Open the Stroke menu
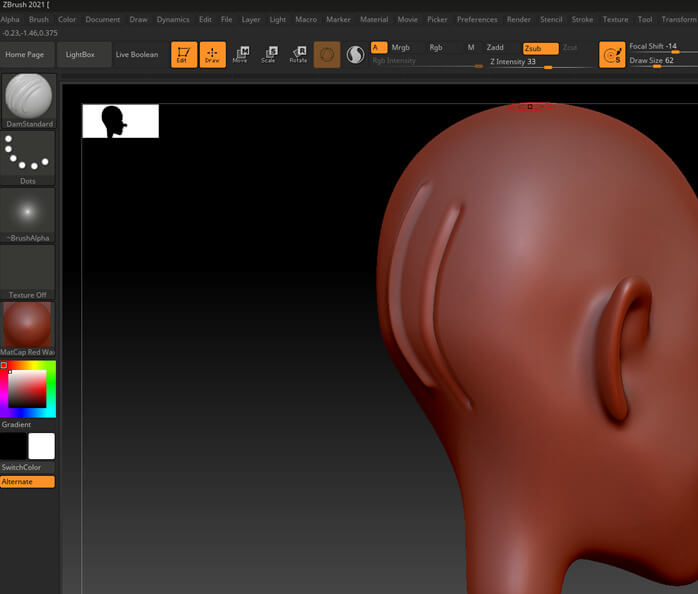 coord(582,19)
